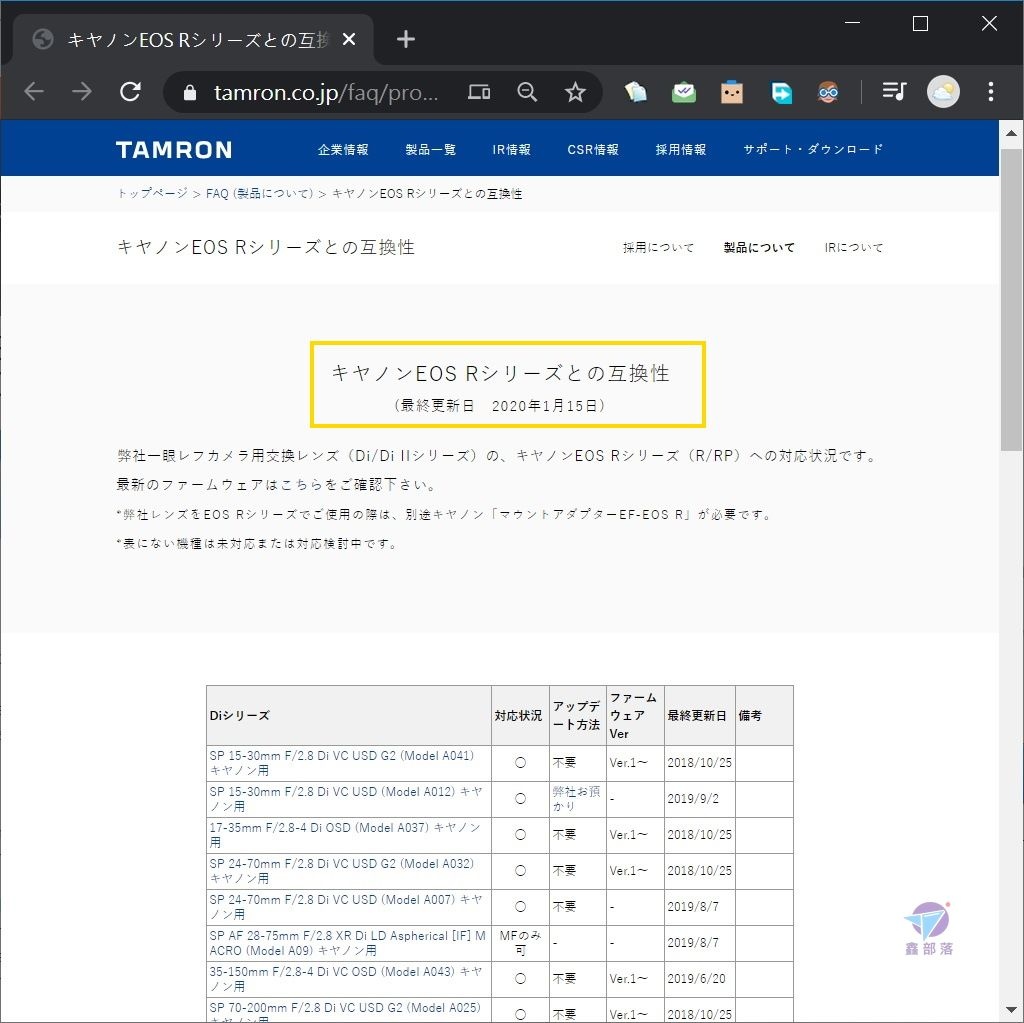Open the glasses-face extension icon
This screenshot has width=1024, height=1023.
click(828, 92)
